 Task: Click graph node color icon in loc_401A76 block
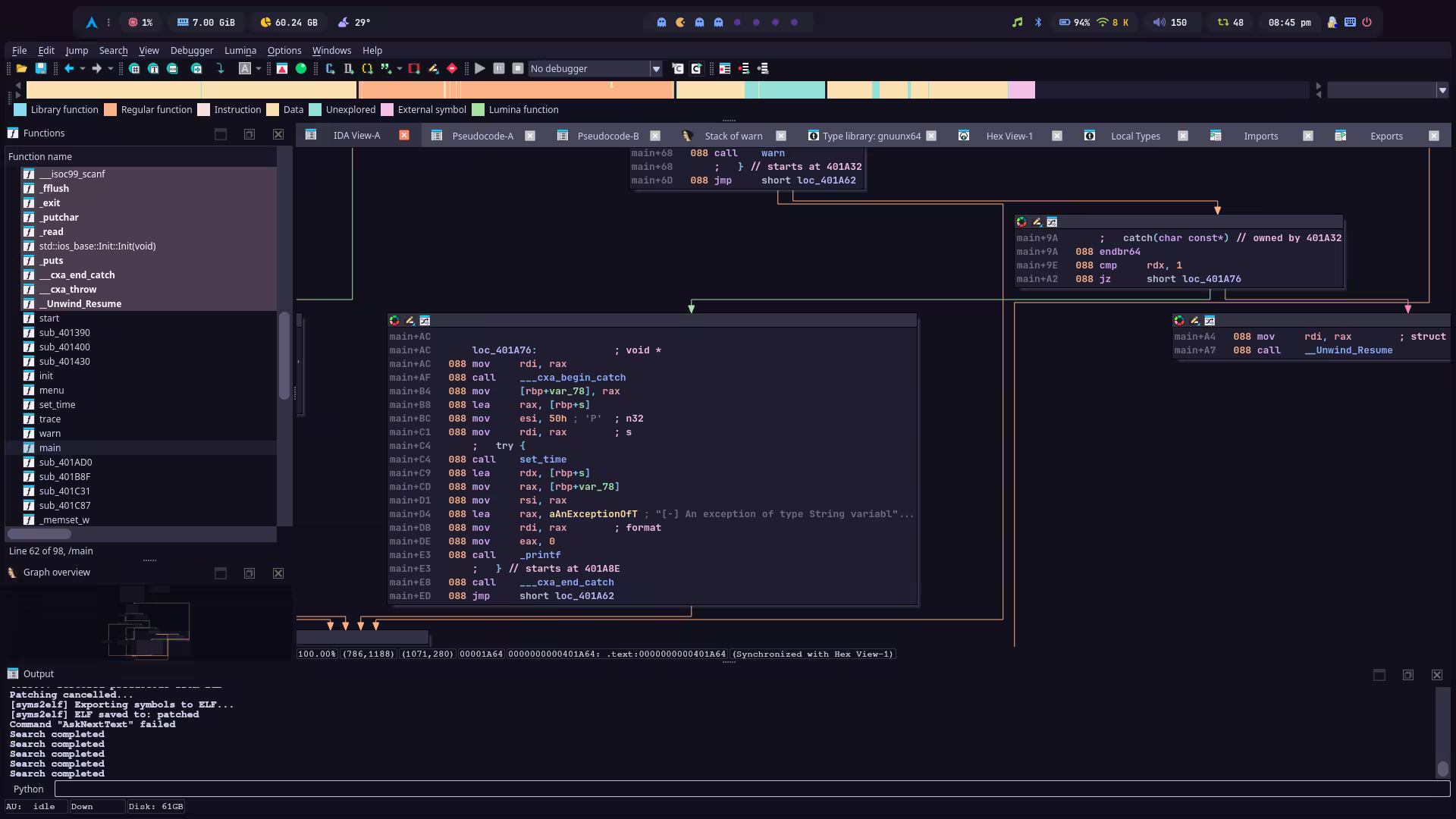tap(394, 321)
